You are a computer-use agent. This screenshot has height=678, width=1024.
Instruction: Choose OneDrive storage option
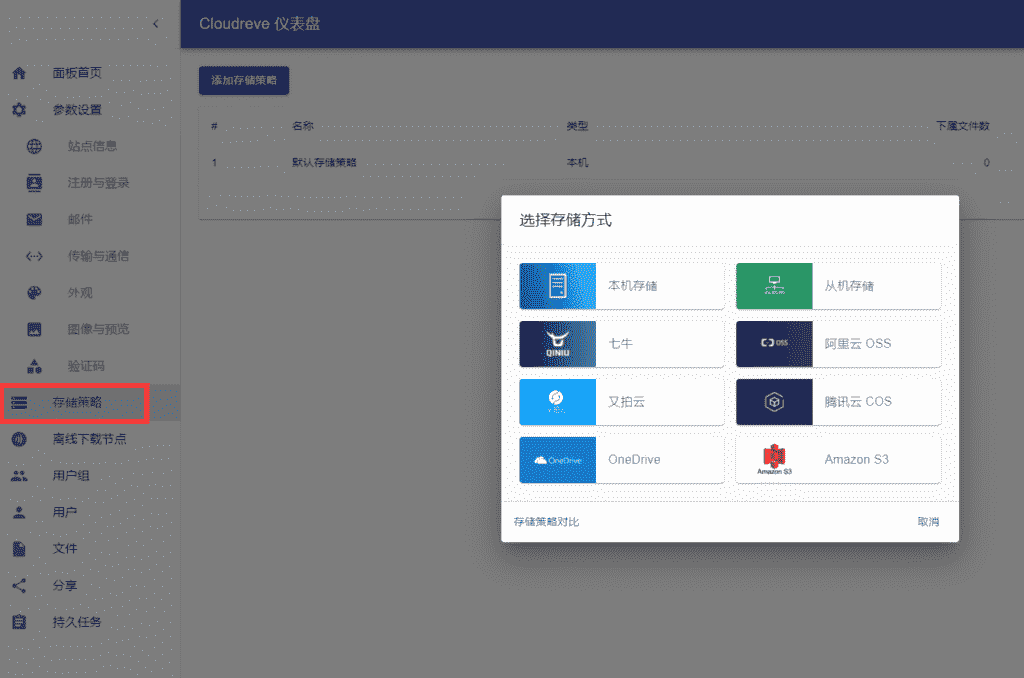point(622,460)
